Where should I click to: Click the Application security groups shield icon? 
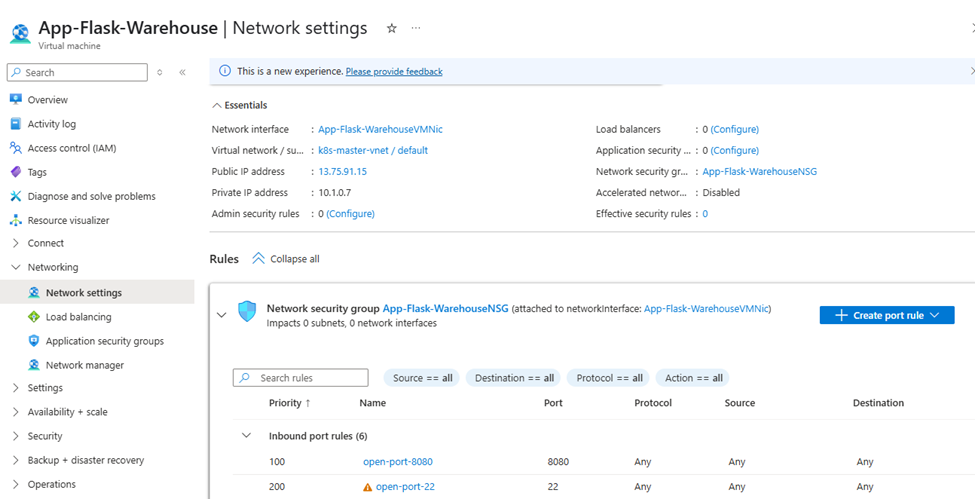pos(34,341)
